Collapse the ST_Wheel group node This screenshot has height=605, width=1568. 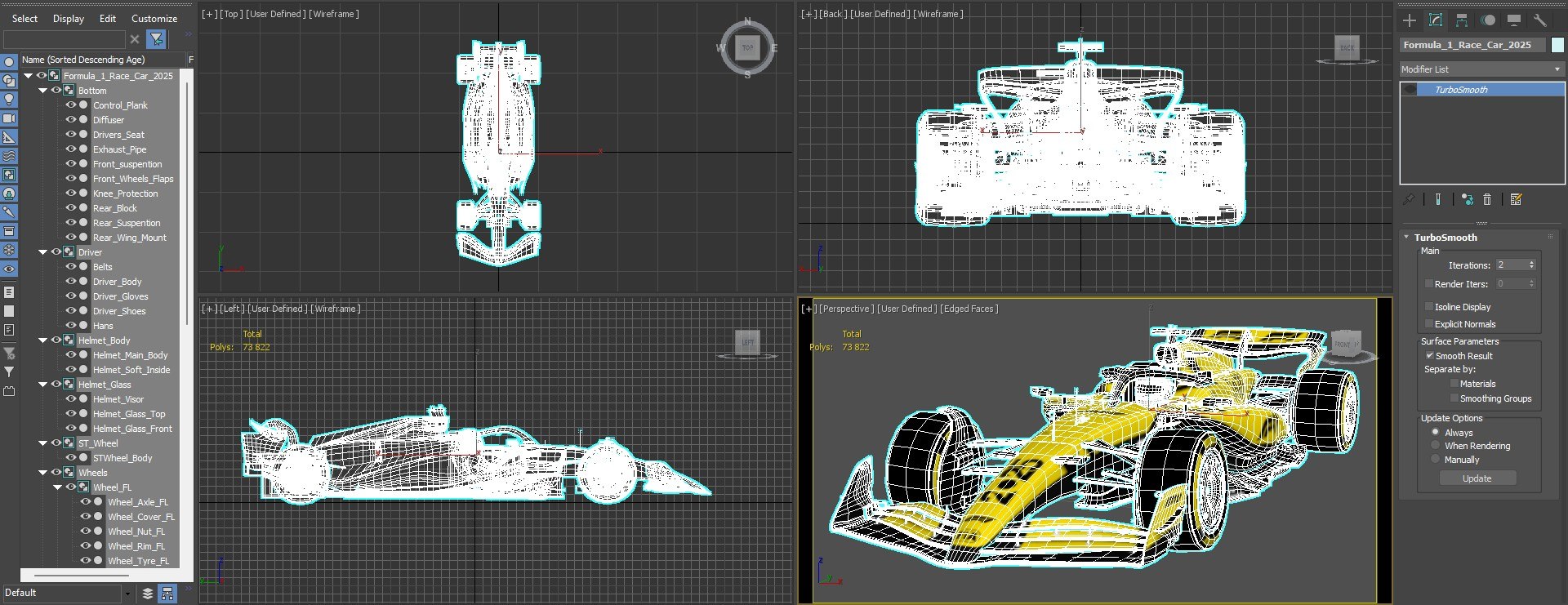point(43,443)
